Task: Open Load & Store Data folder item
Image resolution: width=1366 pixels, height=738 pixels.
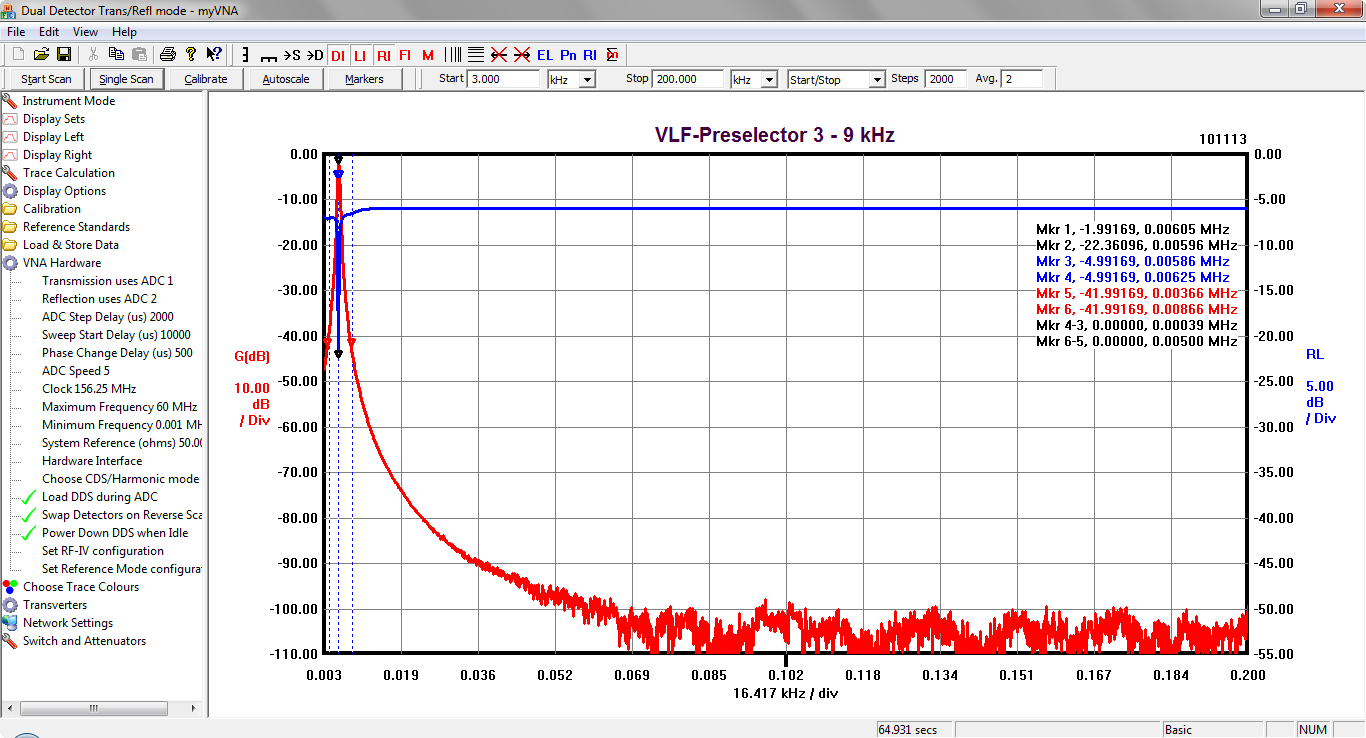Action: coord(71,245)
